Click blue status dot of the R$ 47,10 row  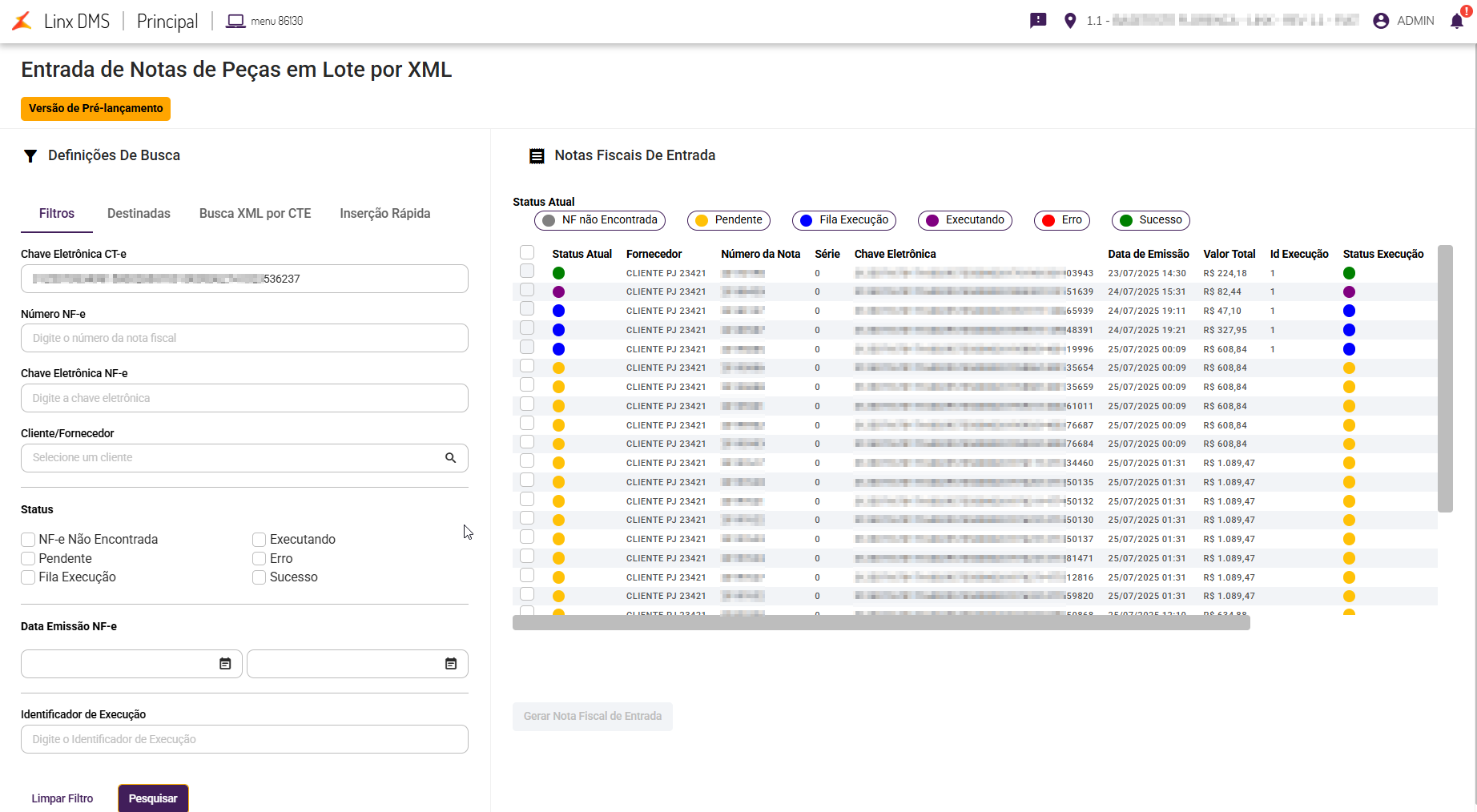[x=559, y=311]
